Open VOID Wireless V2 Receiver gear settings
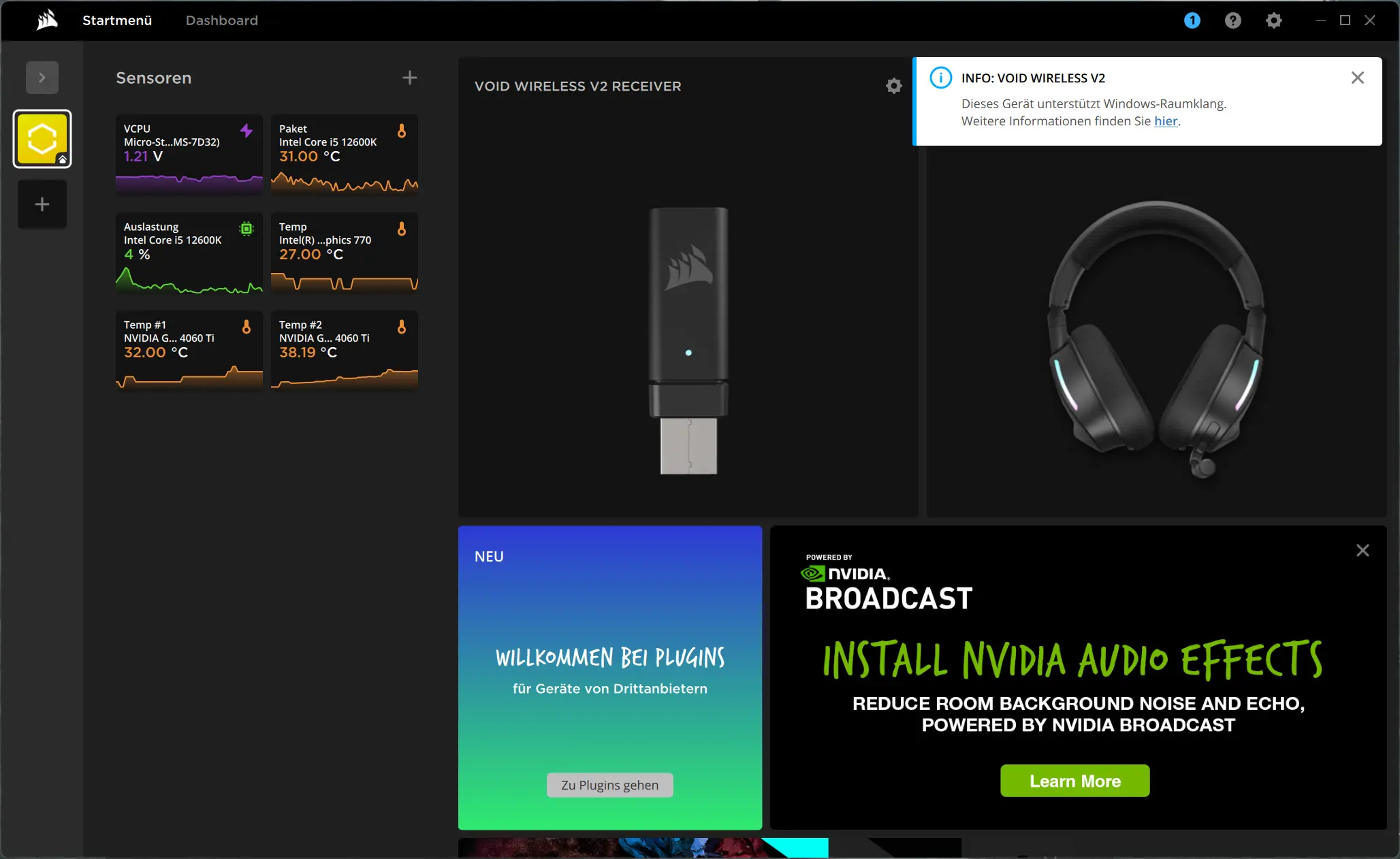 point(893,86)
